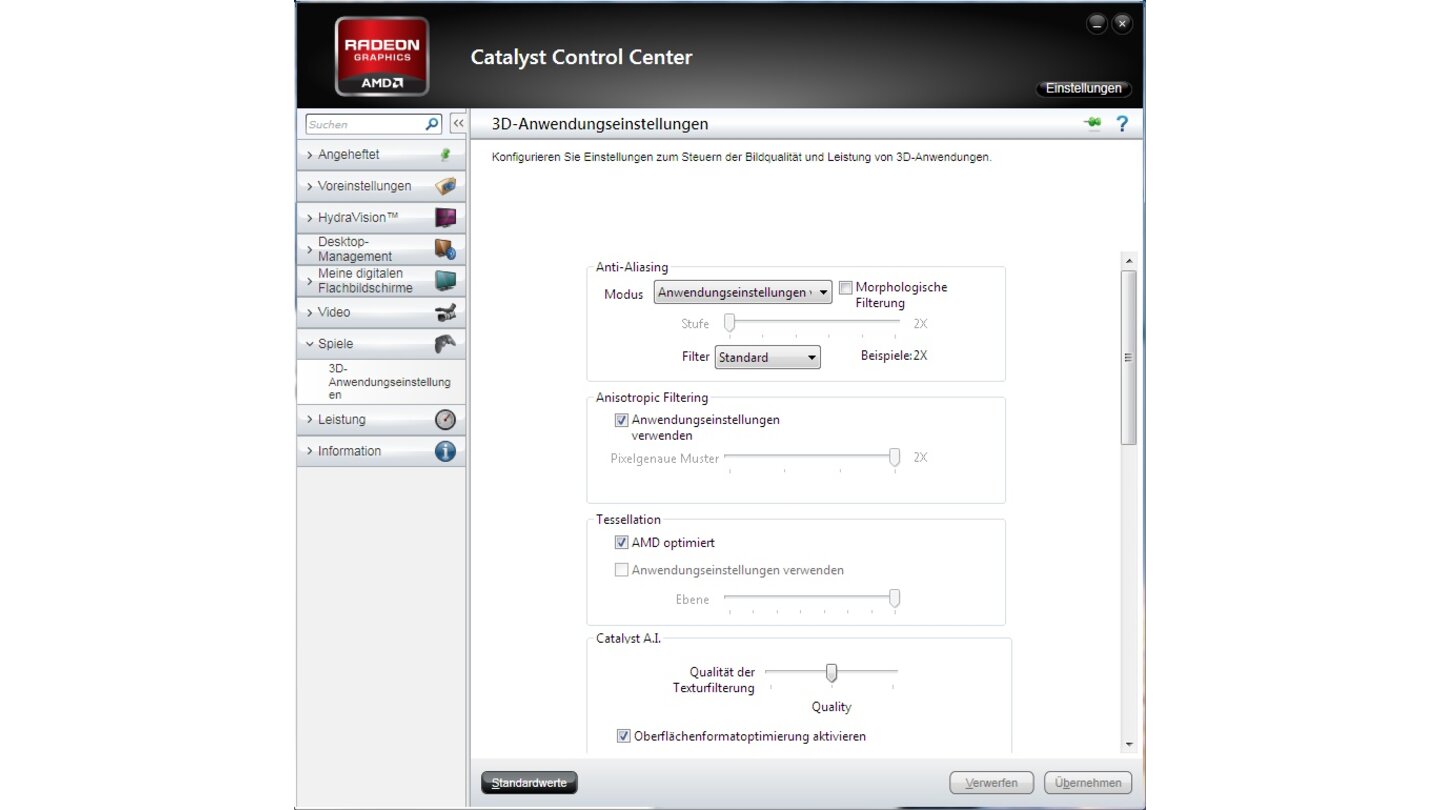Toggle tessellation Anwendungseinstellungen verwenden checkbox

point(621,570)
